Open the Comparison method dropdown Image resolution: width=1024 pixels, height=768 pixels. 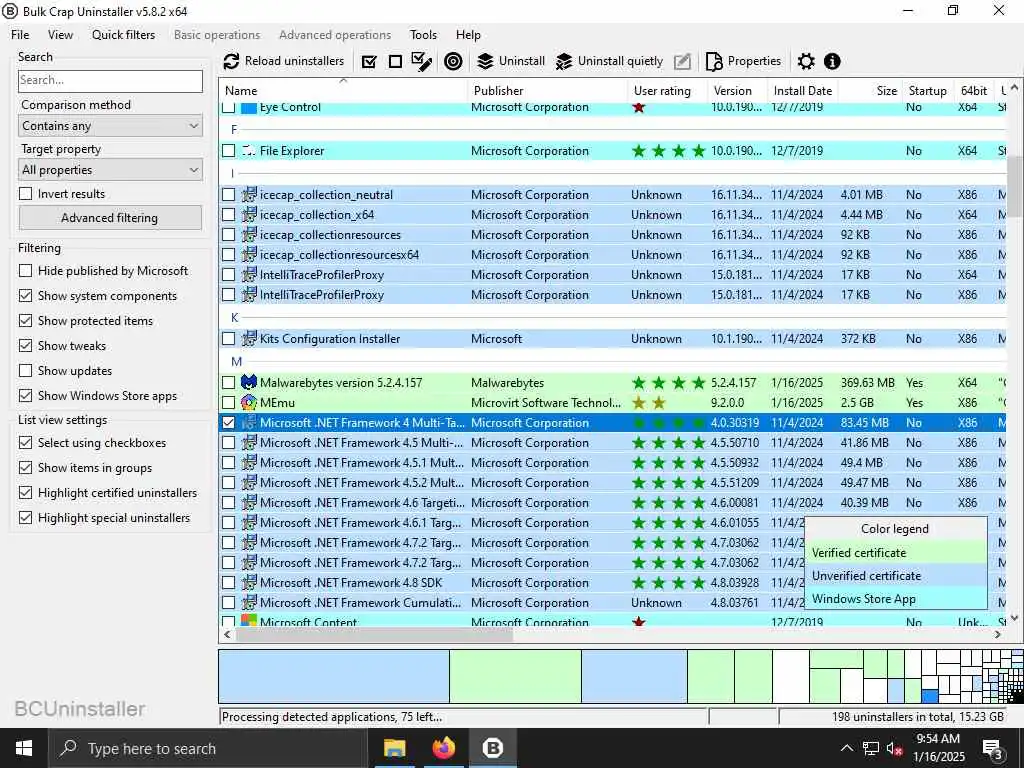point(110,125)
